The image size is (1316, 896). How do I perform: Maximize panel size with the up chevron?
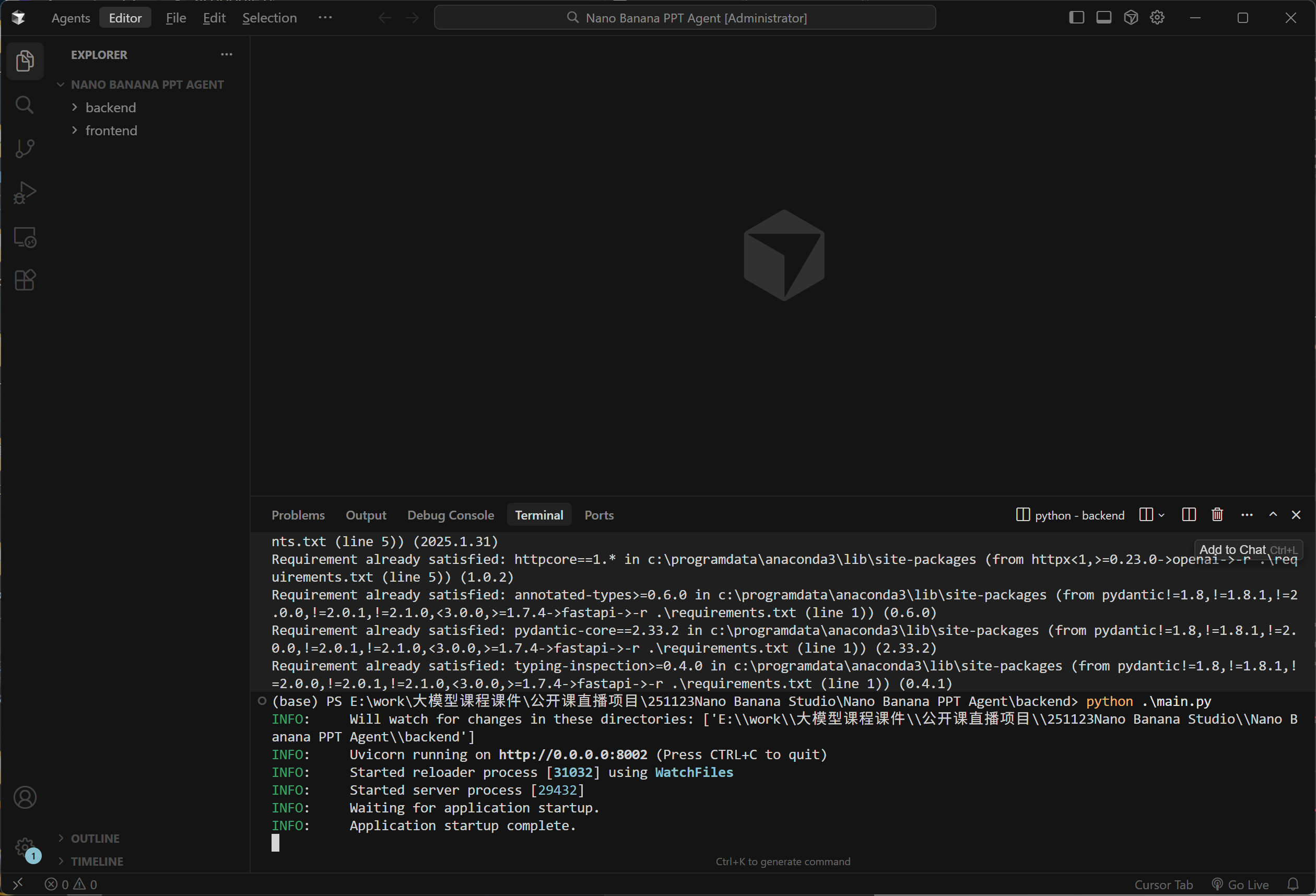pyautogui.click(x=1273, y=514)
